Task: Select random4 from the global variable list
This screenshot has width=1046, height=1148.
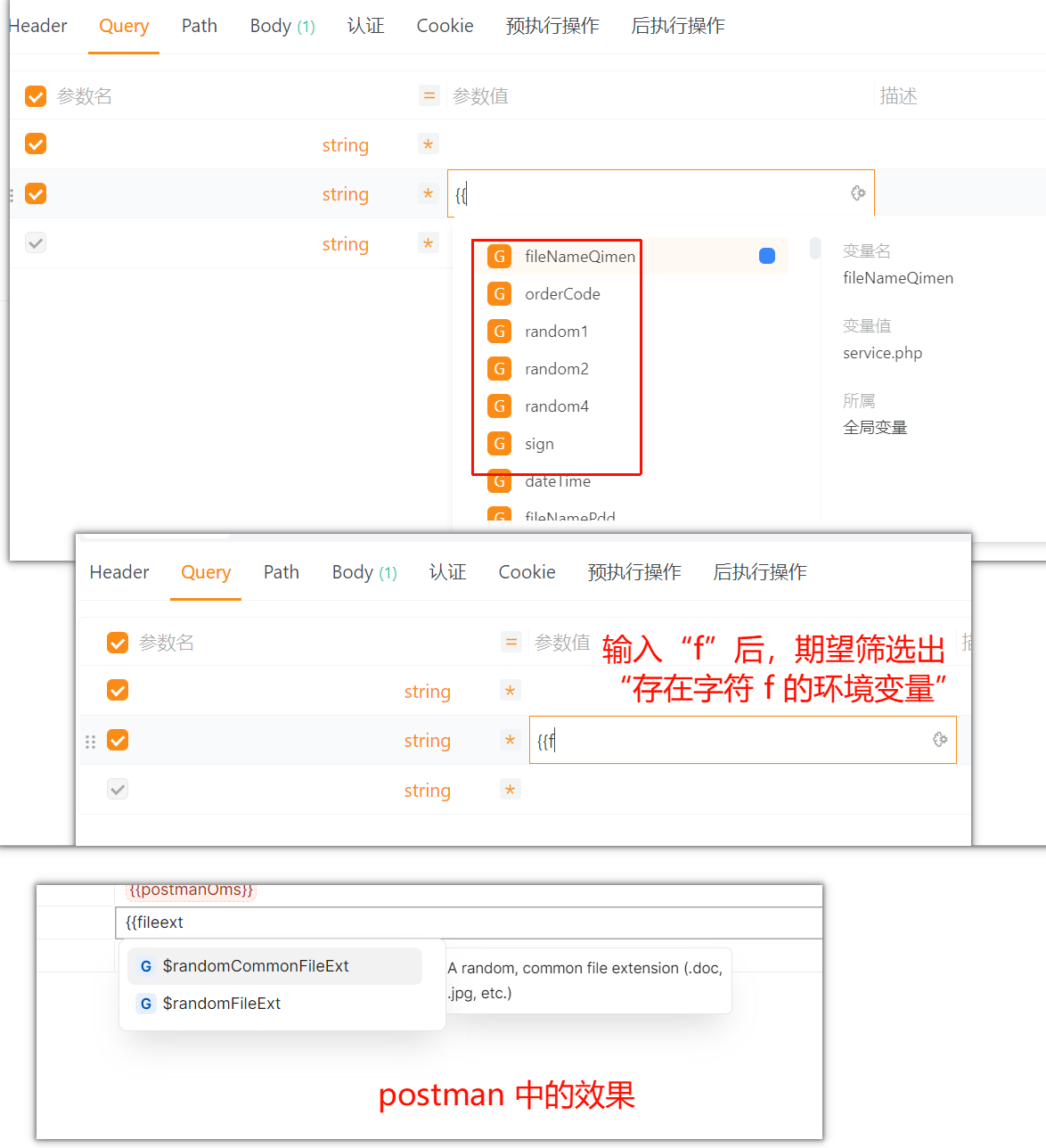Action: tap(556, 406)
